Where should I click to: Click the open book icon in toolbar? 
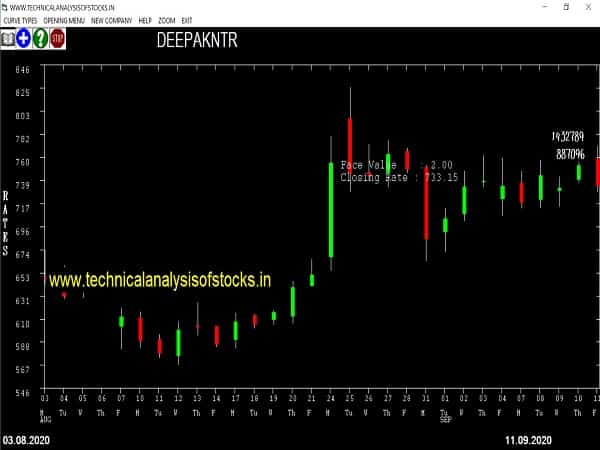coord(7,39)
